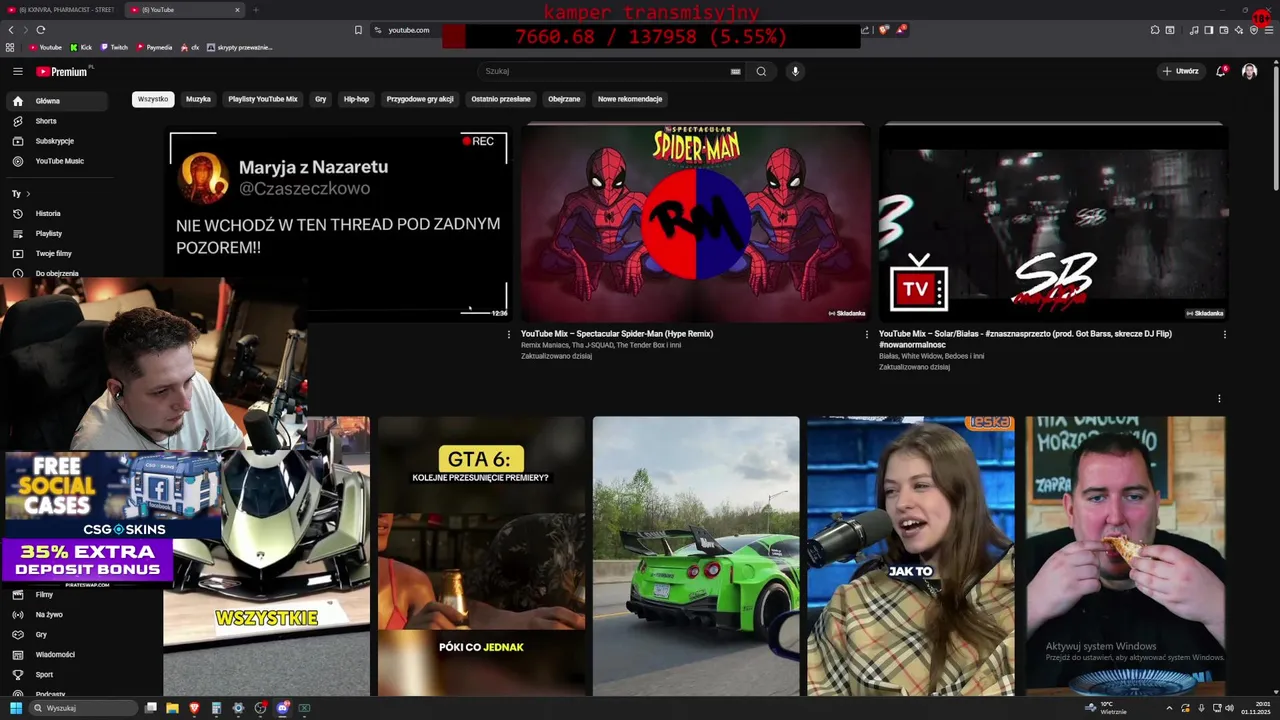The image size is (1280, 720).
Task: Open the Kick bookmark
Action: [81, 47]
